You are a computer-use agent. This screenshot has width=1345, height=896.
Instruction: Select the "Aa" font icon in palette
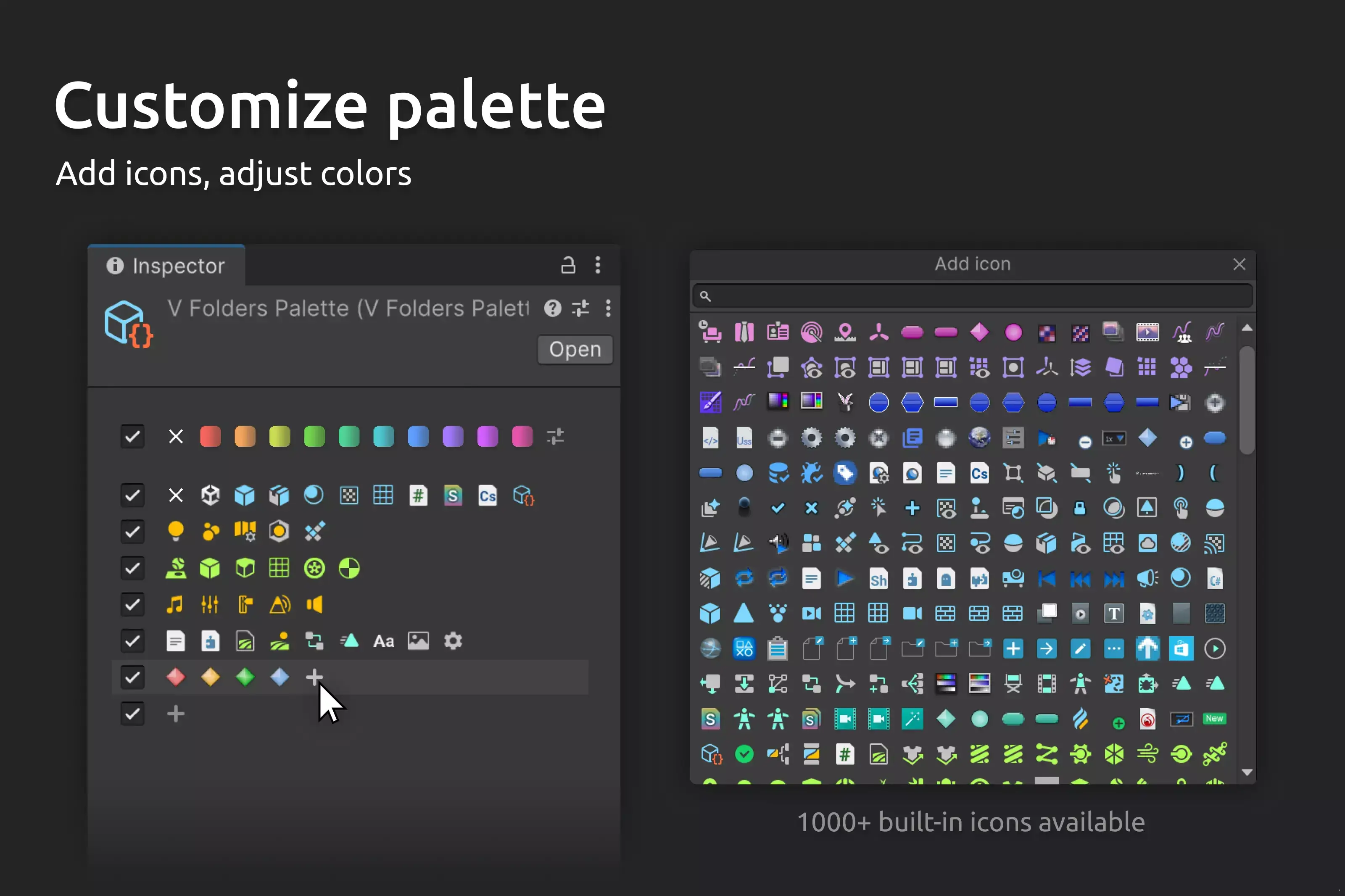point(384,641)
